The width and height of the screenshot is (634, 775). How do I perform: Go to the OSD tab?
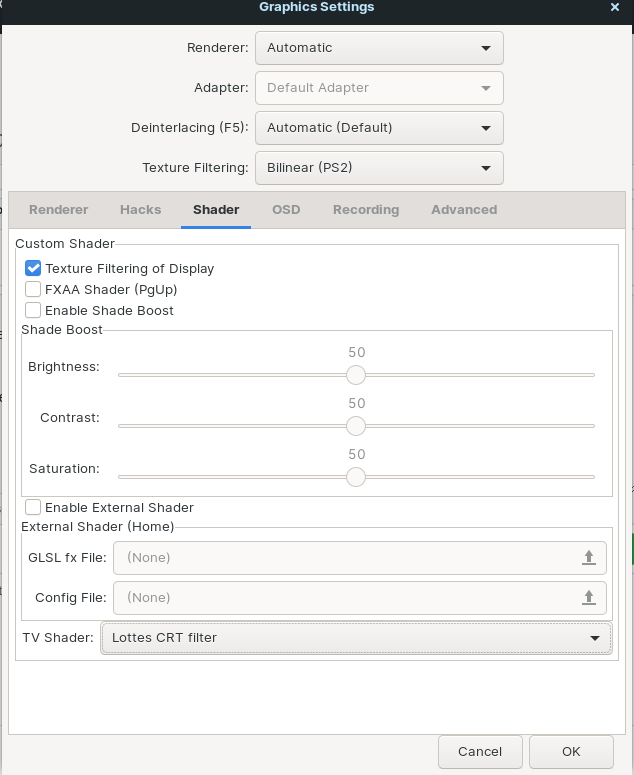(286, 210)
